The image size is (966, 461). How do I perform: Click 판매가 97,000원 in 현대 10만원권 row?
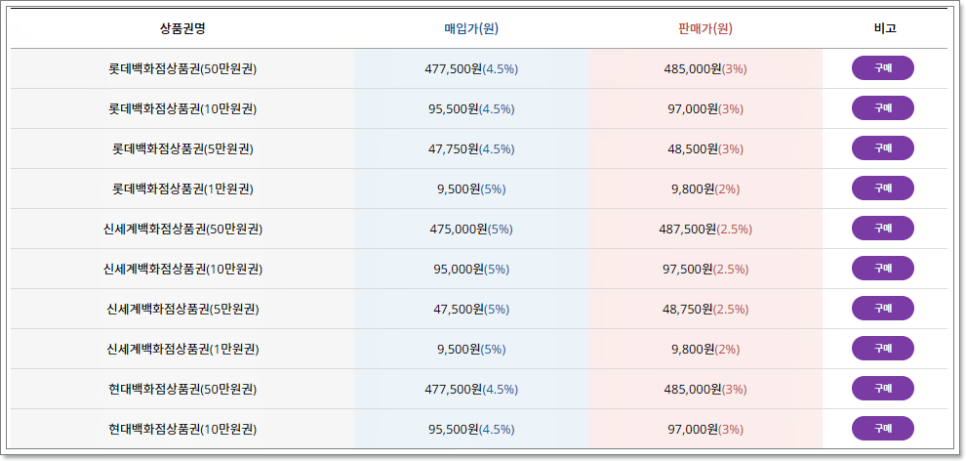tap(705, 430)
